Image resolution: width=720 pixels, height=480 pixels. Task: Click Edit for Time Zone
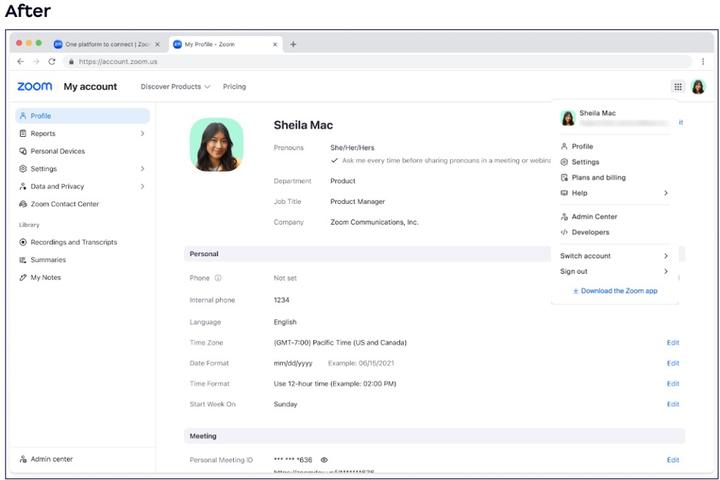point(673,343)
